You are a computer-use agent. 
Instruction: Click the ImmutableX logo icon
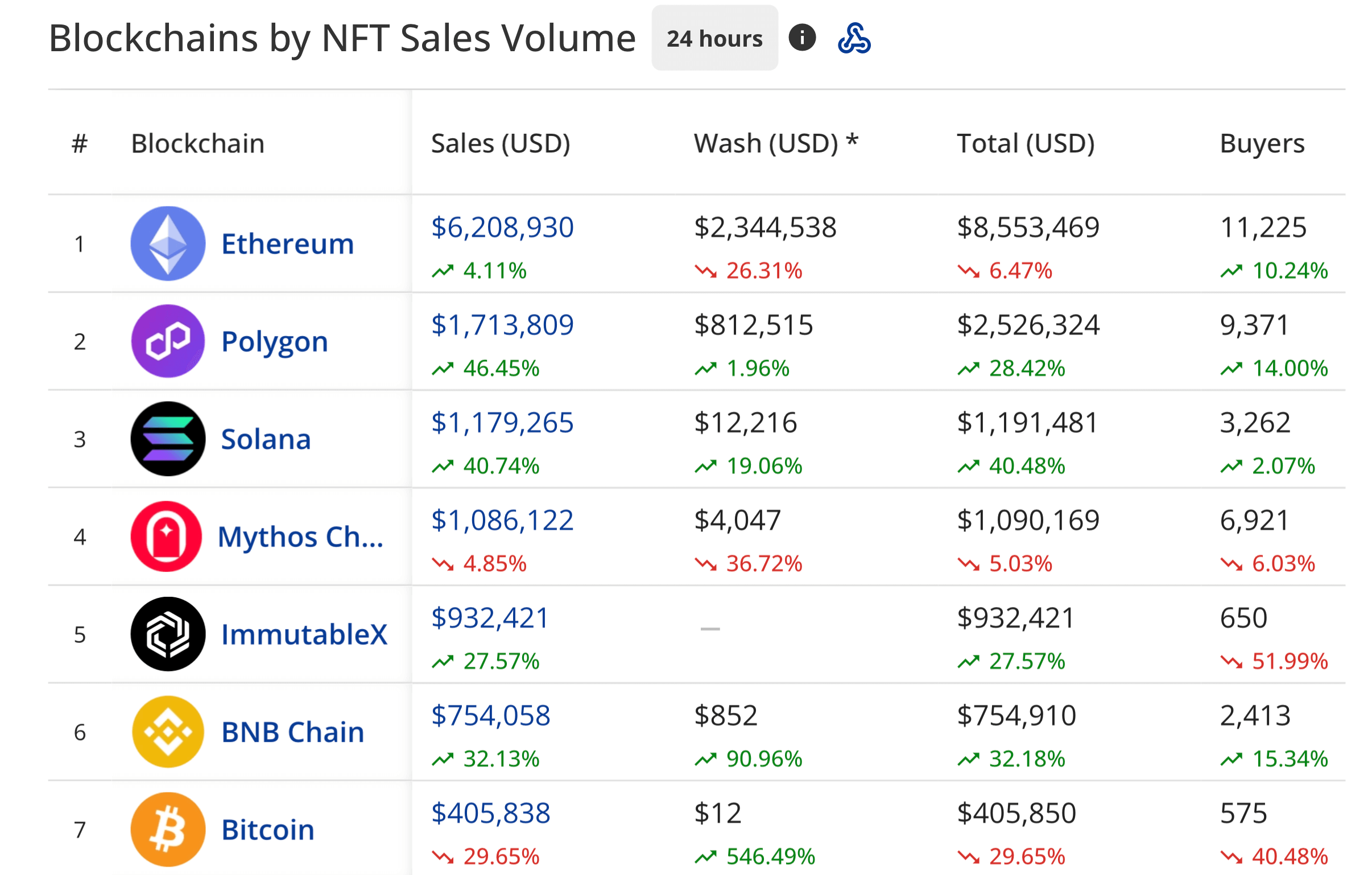pos(167,634)
